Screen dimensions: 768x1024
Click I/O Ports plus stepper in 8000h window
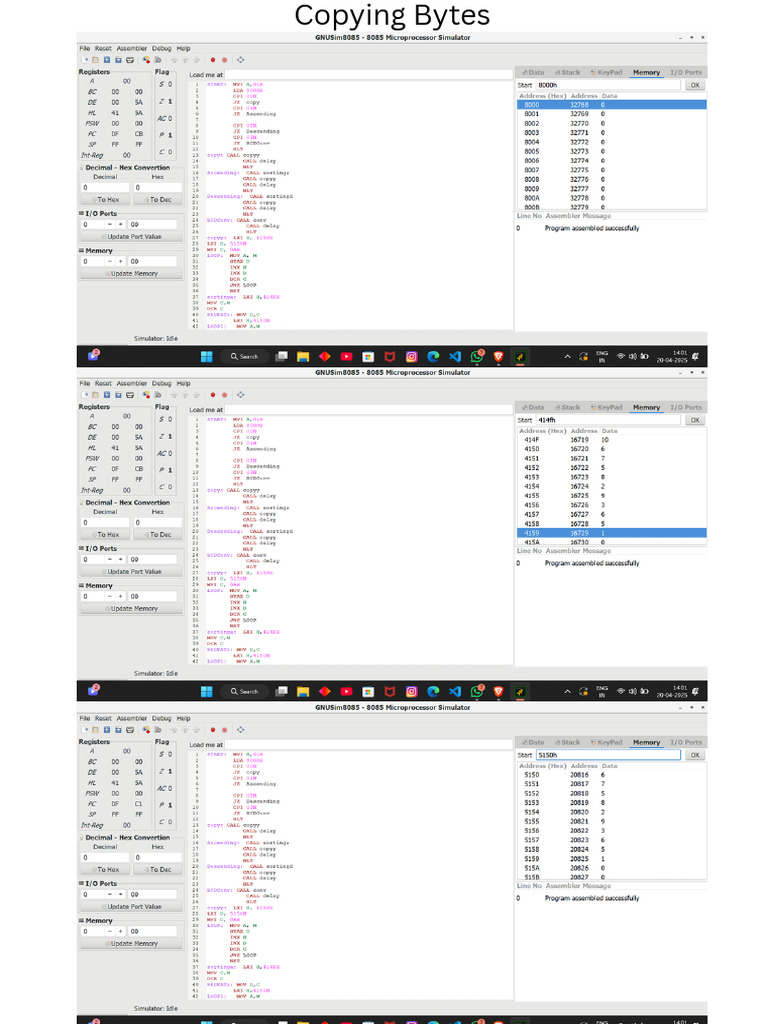tap(120, 225)
